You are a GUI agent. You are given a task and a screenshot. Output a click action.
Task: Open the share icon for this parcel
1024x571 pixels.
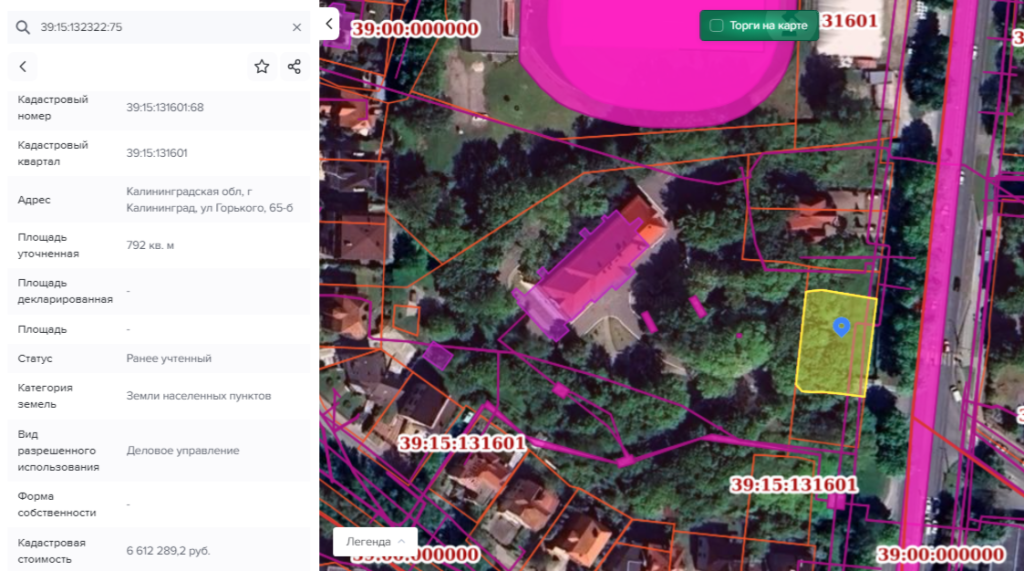coord(294,67)
